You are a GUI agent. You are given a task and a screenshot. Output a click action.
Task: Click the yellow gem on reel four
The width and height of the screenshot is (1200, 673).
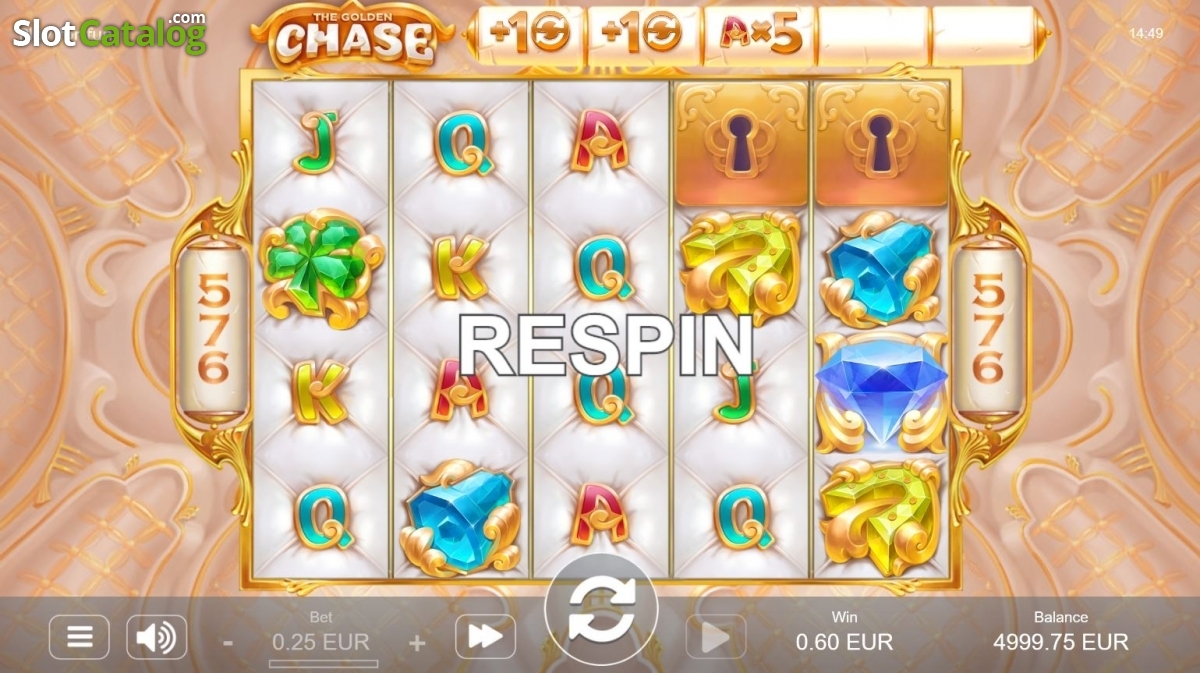(x=741, y=267)
